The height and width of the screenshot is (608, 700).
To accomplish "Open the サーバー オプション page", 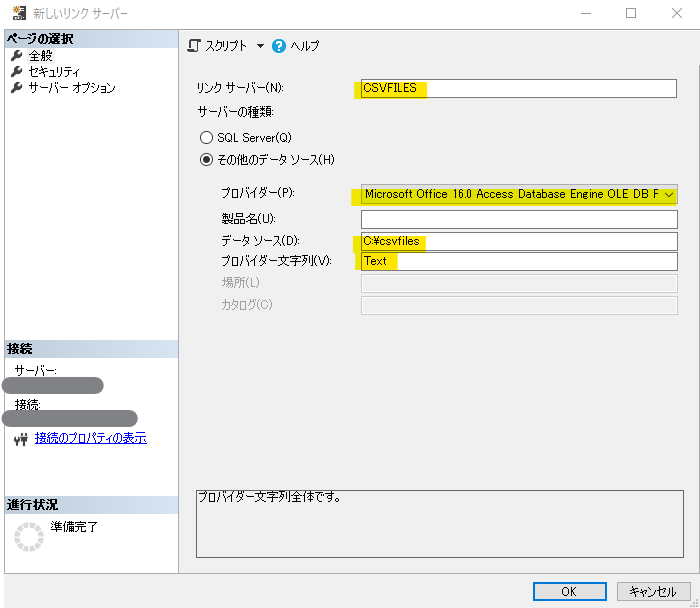I will 71,88.
